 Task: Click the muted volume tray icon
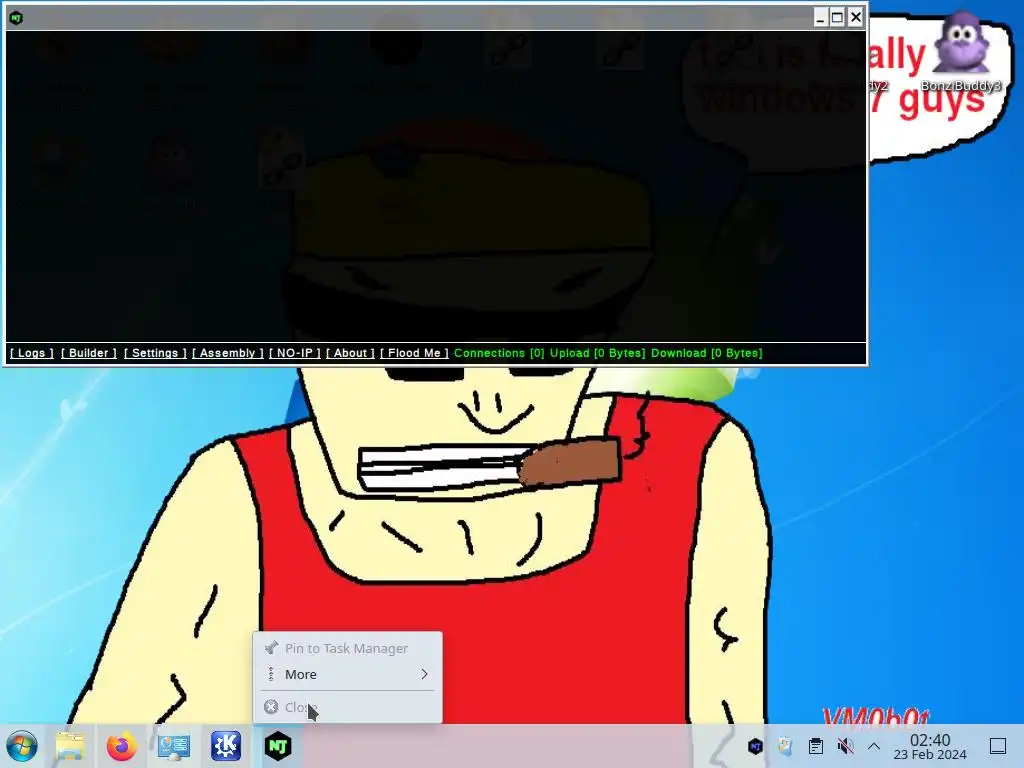point(845,746)
